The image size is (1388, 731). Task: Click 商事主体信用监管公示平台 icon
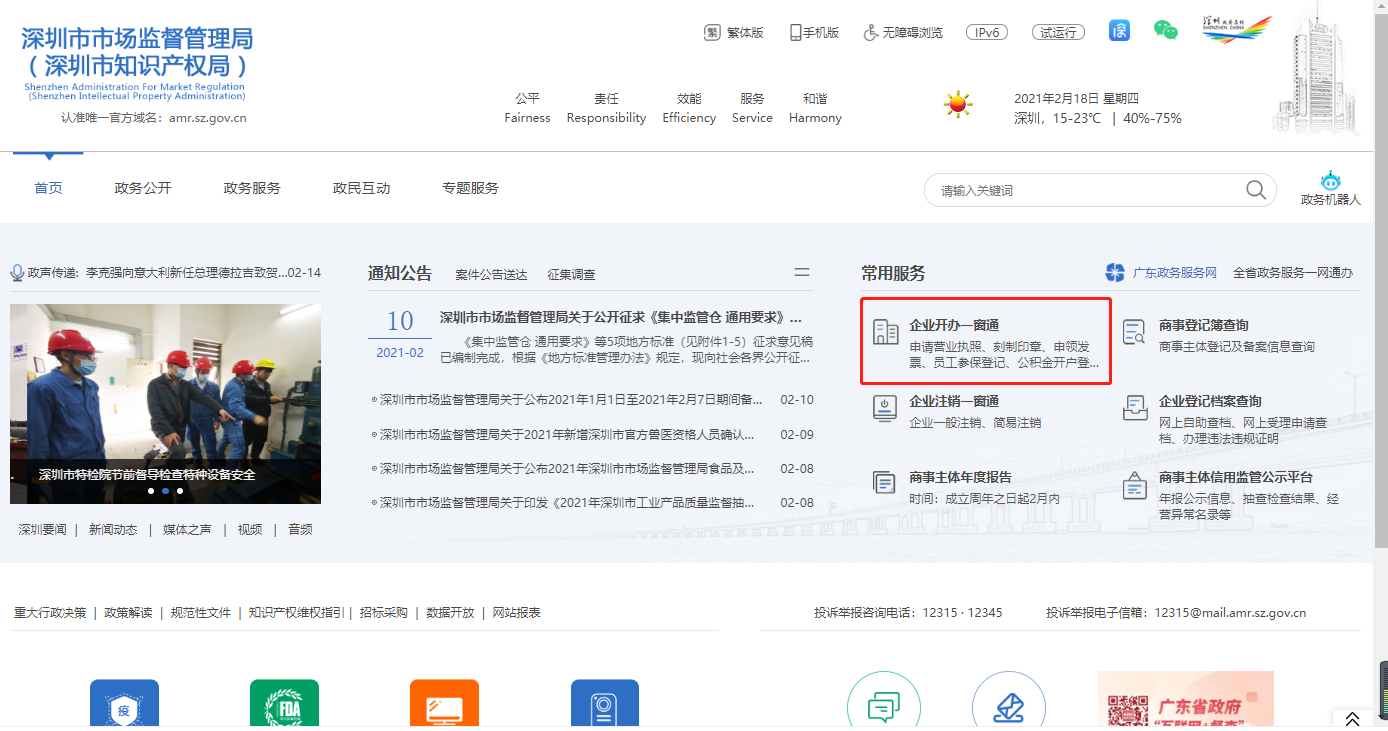point(1134,486)
